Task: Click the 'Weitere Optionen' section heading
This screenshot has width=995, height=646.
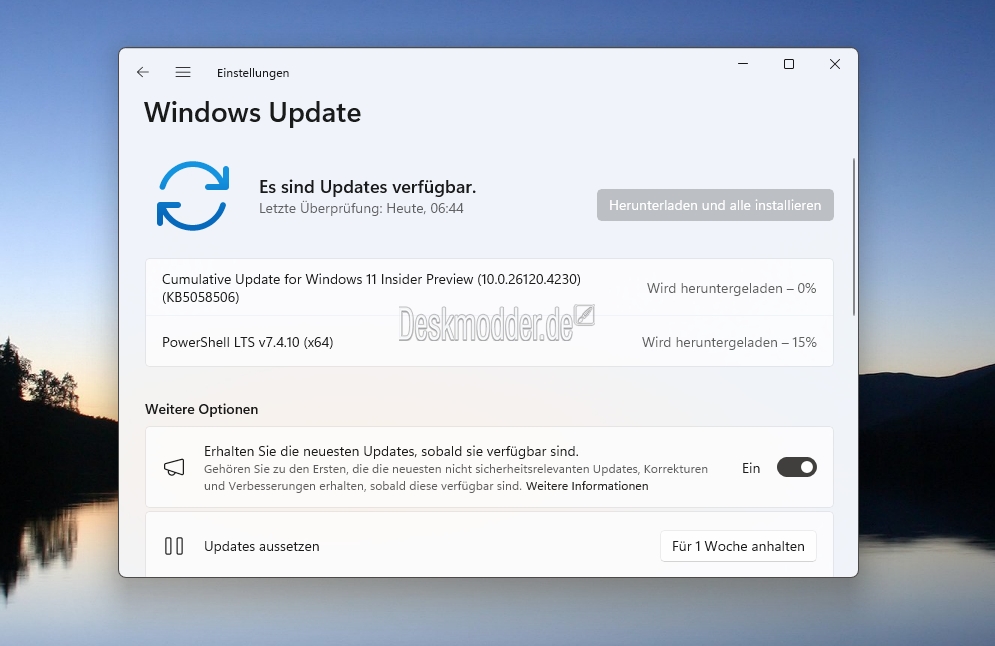Action: click(201, 409)
